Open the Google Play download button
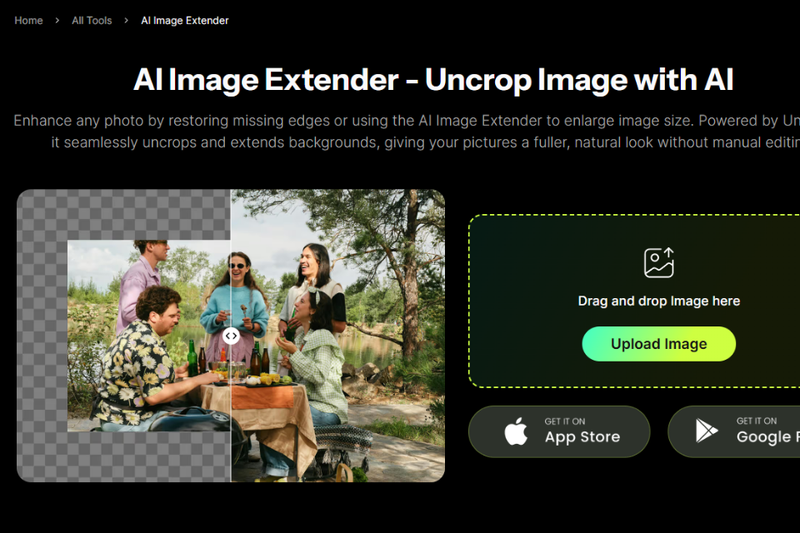This screenshot has height=533, width=800. click(734, 432)
